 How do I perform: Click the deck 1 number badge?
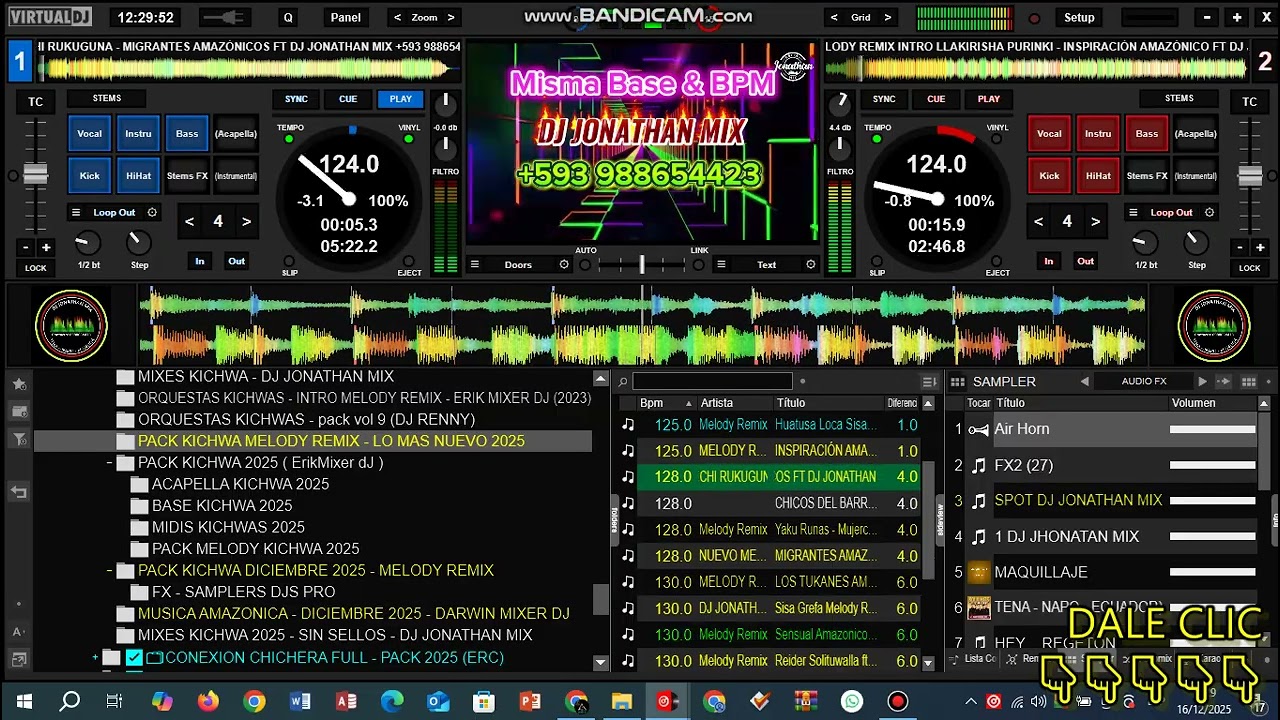click(19, 62)
